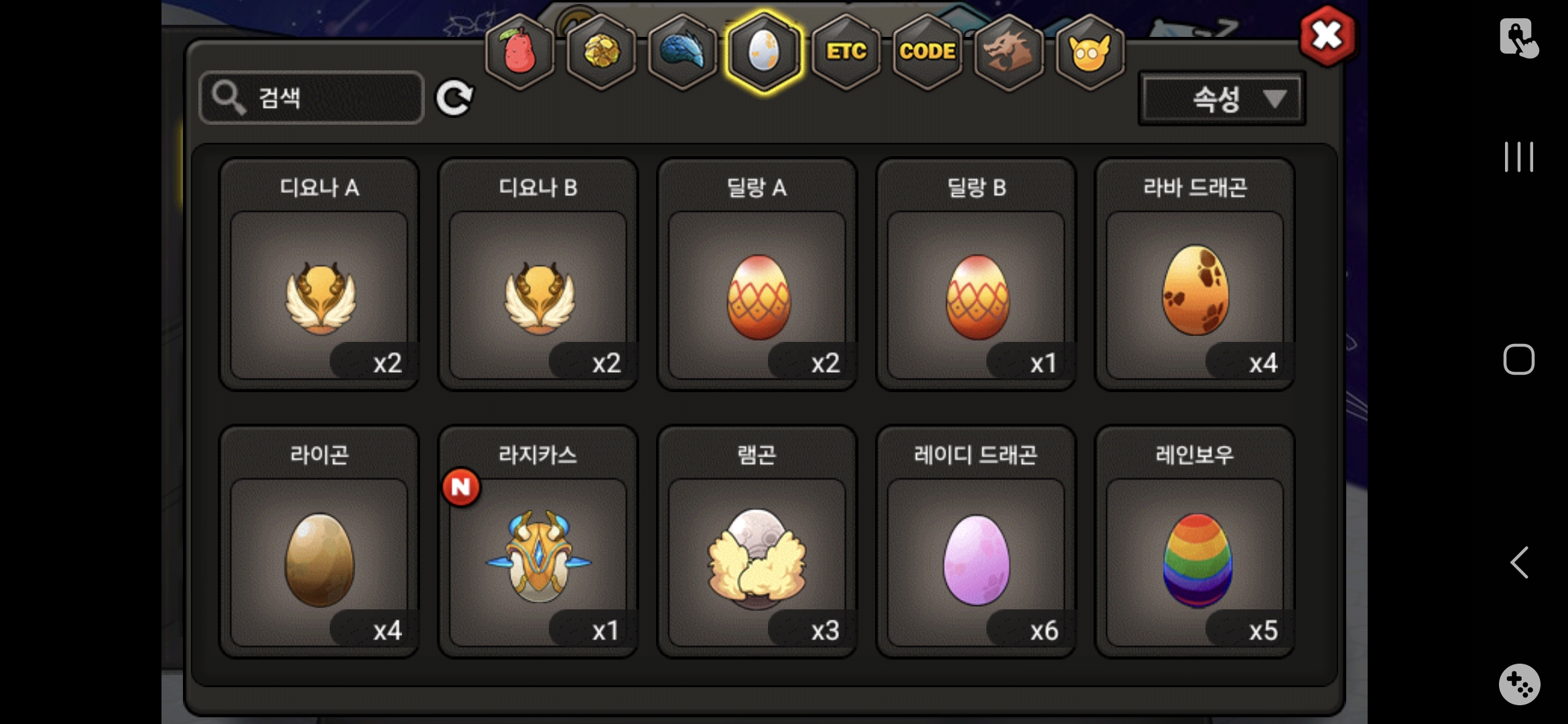The image size is (1568, 724).
Task: Tap the Android back navigation arrow
Action: (x=1519, y=562)
